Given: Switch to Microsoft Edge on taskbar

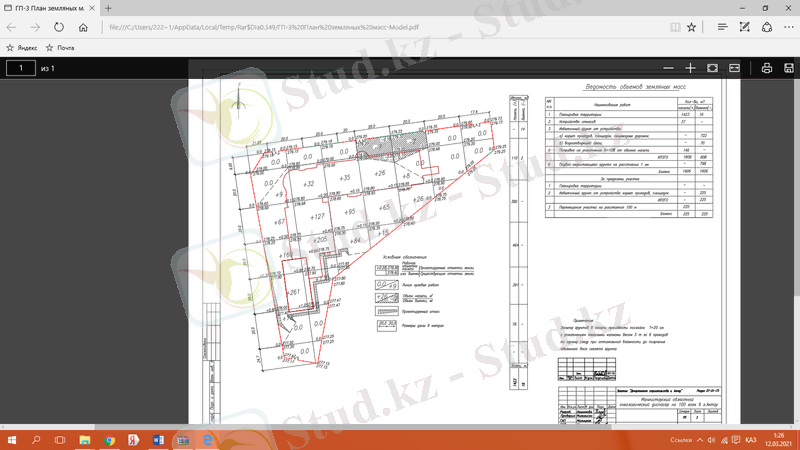Looking at the screenshot, I should point(208,440).
